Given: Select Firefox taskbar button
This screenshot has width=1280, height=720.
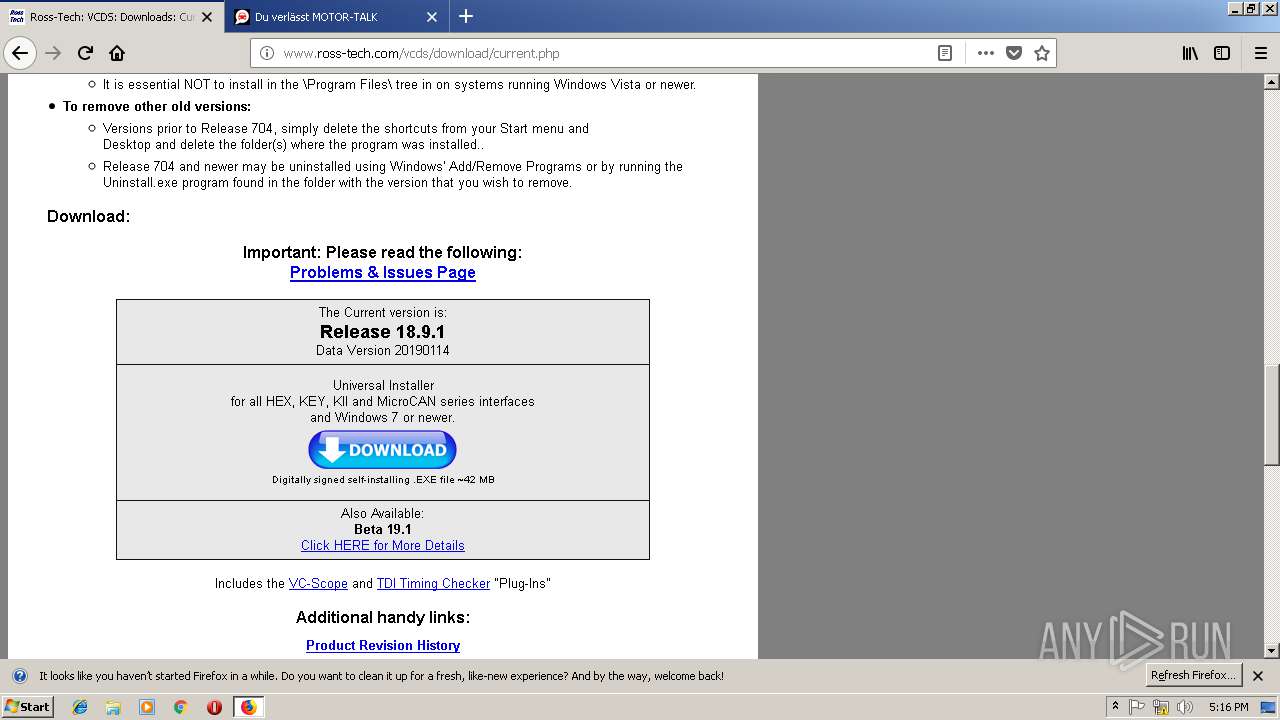Looking at the screenshot, I should pos(248,707).
